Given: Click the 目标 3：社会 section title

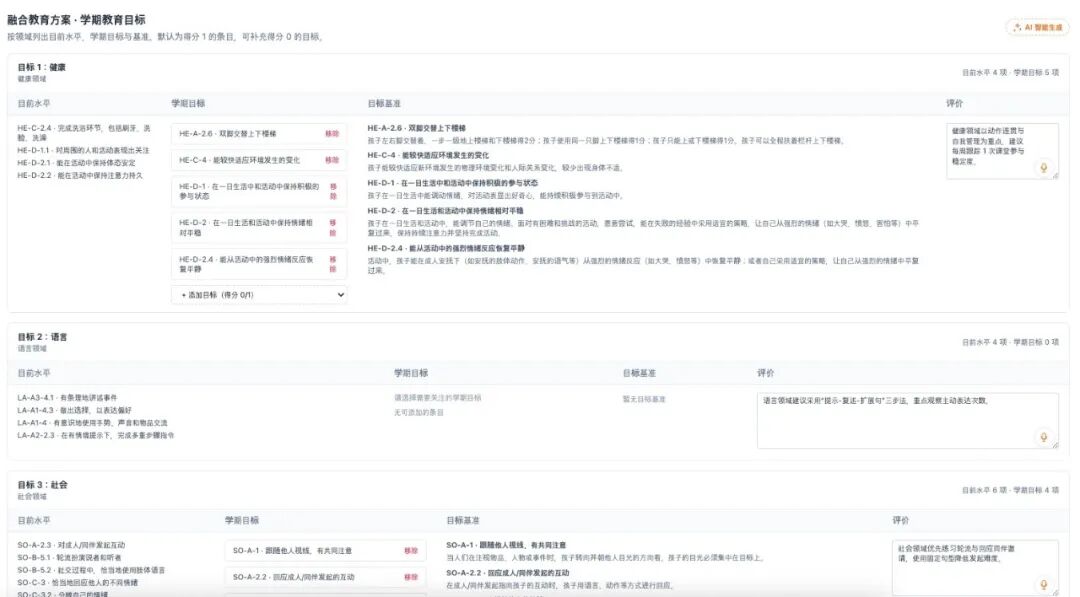Looking at the screenshot, I should click(42, 485).
